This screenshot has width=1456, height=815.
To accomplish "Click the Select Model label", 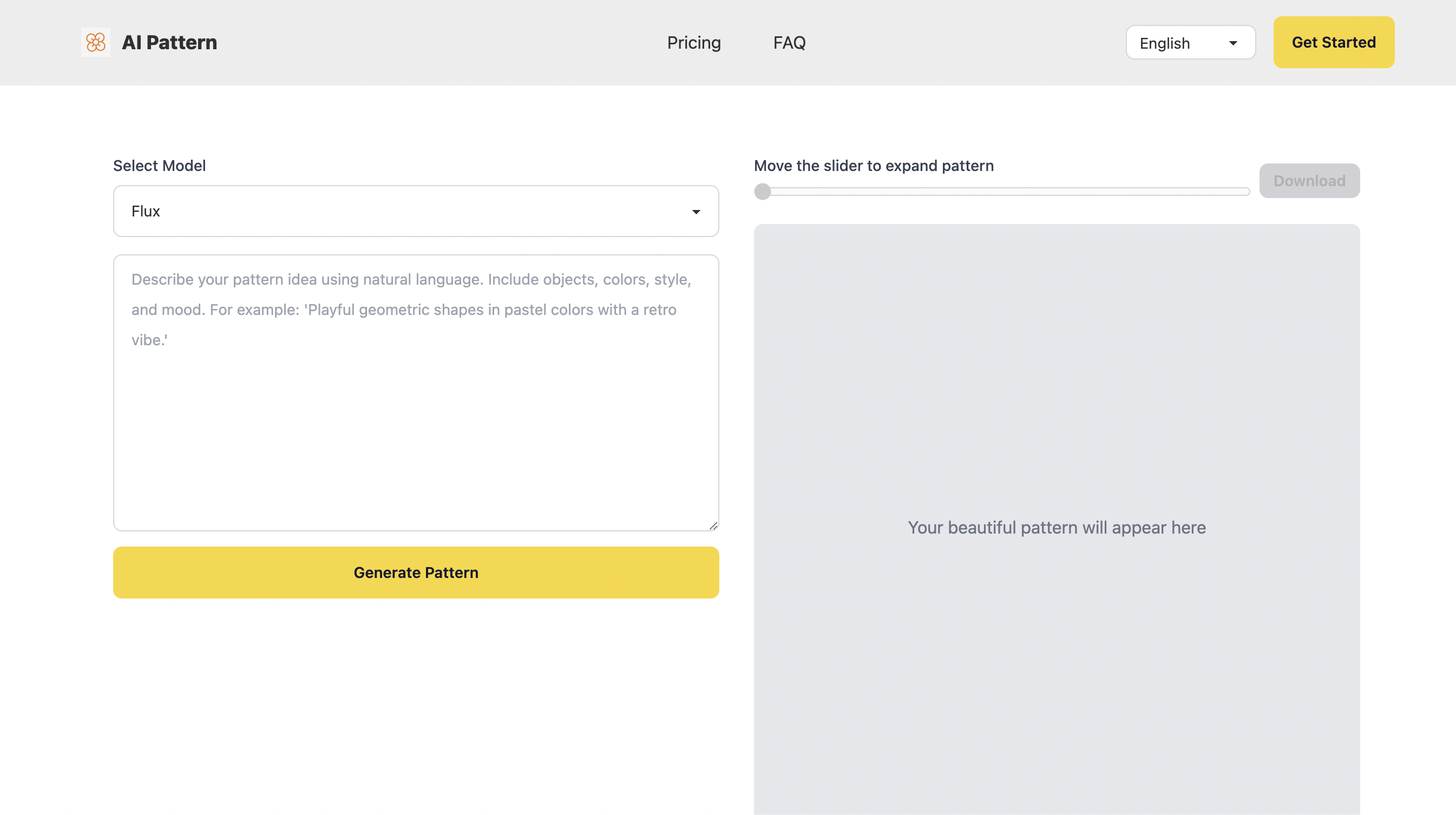I will [159, 166].
